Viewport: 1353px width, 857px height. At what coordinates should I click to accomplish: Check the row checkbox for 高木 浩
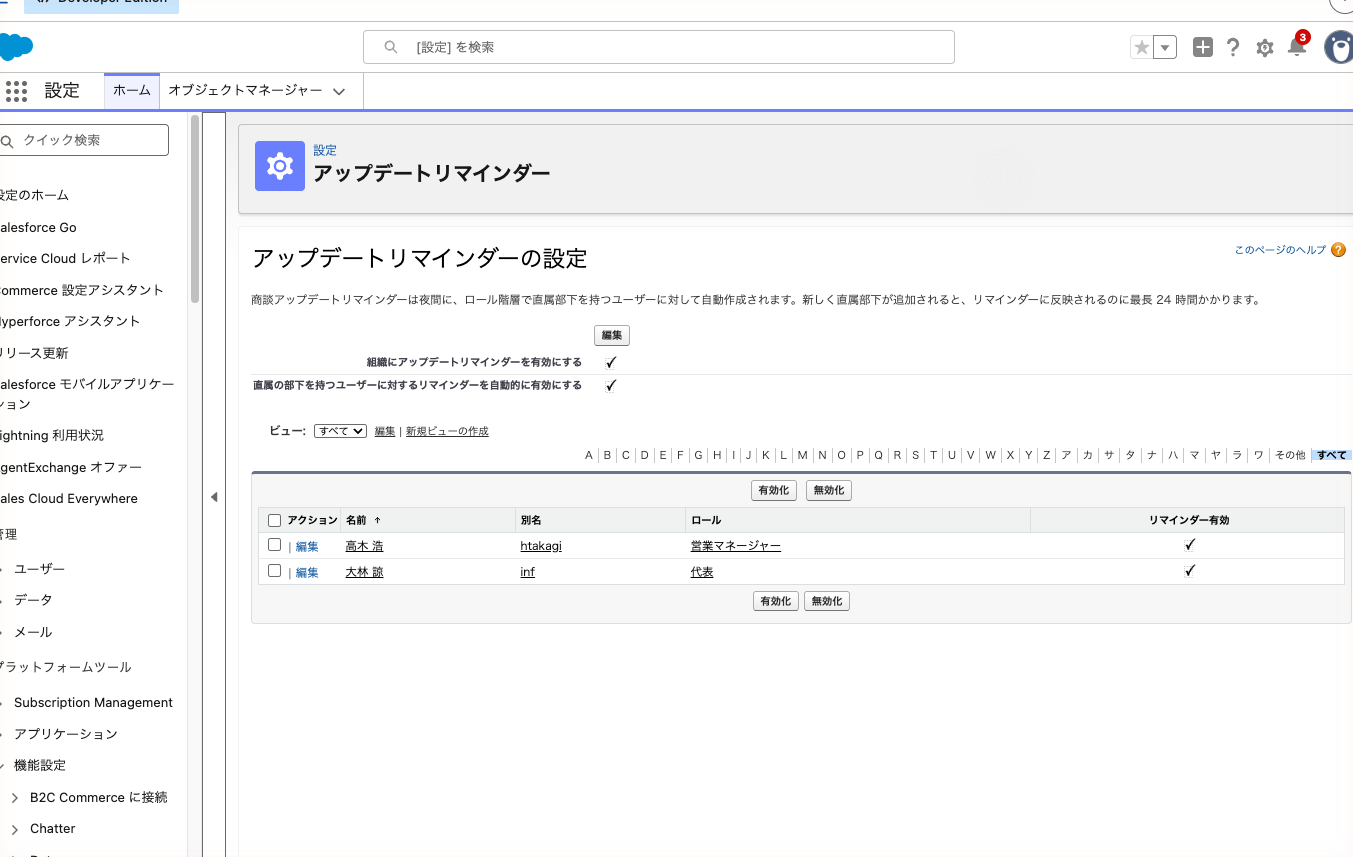click(275, 545)
